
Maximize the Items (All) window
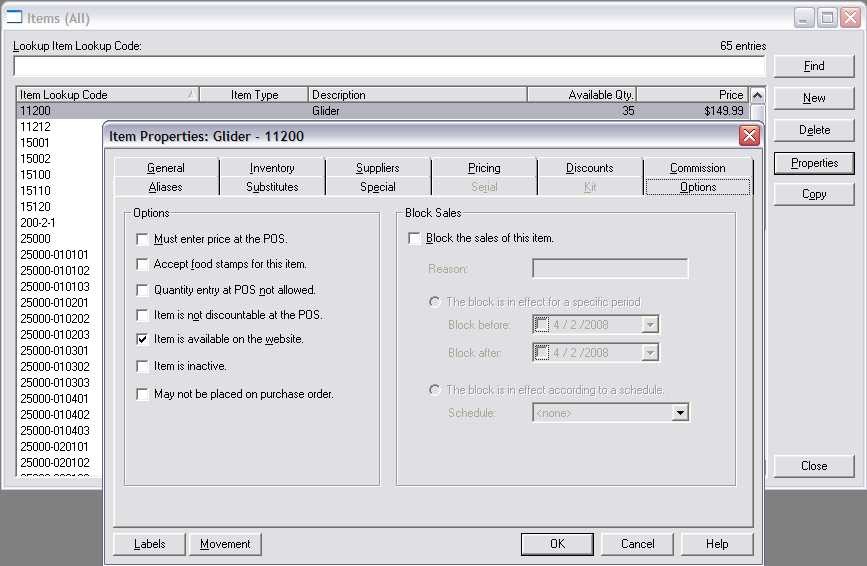pos(827,18)
